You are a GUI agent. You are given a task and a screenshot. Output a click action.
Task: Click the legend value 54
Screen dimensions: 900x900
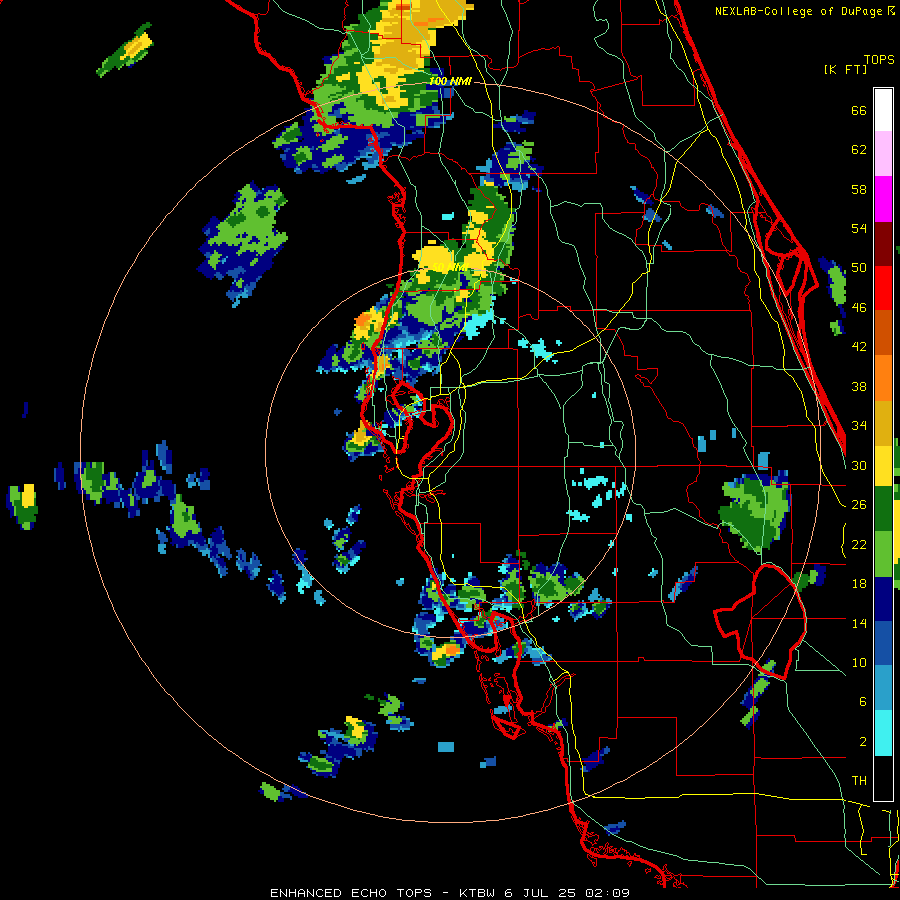coord(859,229)
